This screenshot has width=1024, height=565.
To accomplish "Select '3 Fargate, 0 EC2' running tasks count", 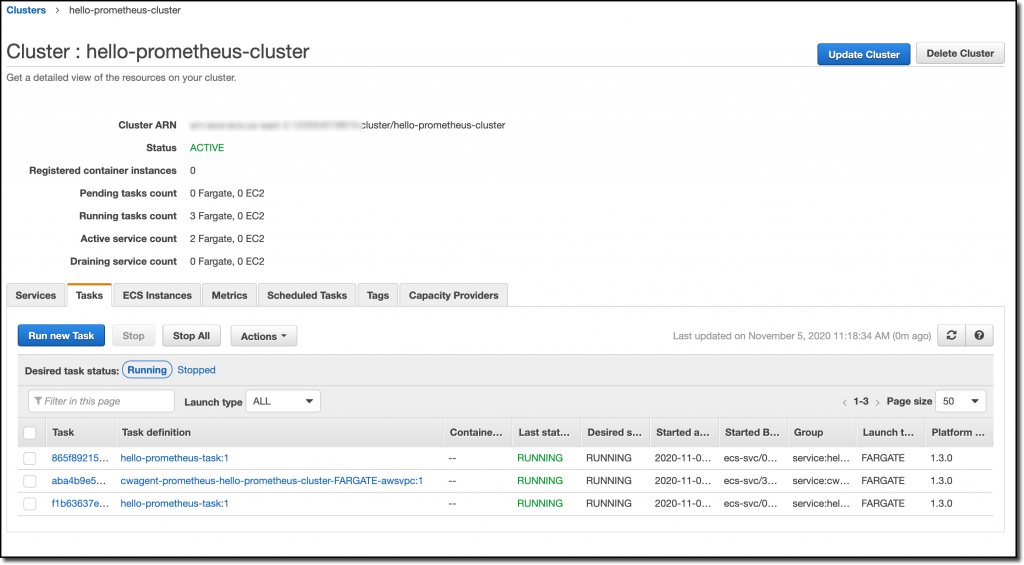I will tap(227, 216).
